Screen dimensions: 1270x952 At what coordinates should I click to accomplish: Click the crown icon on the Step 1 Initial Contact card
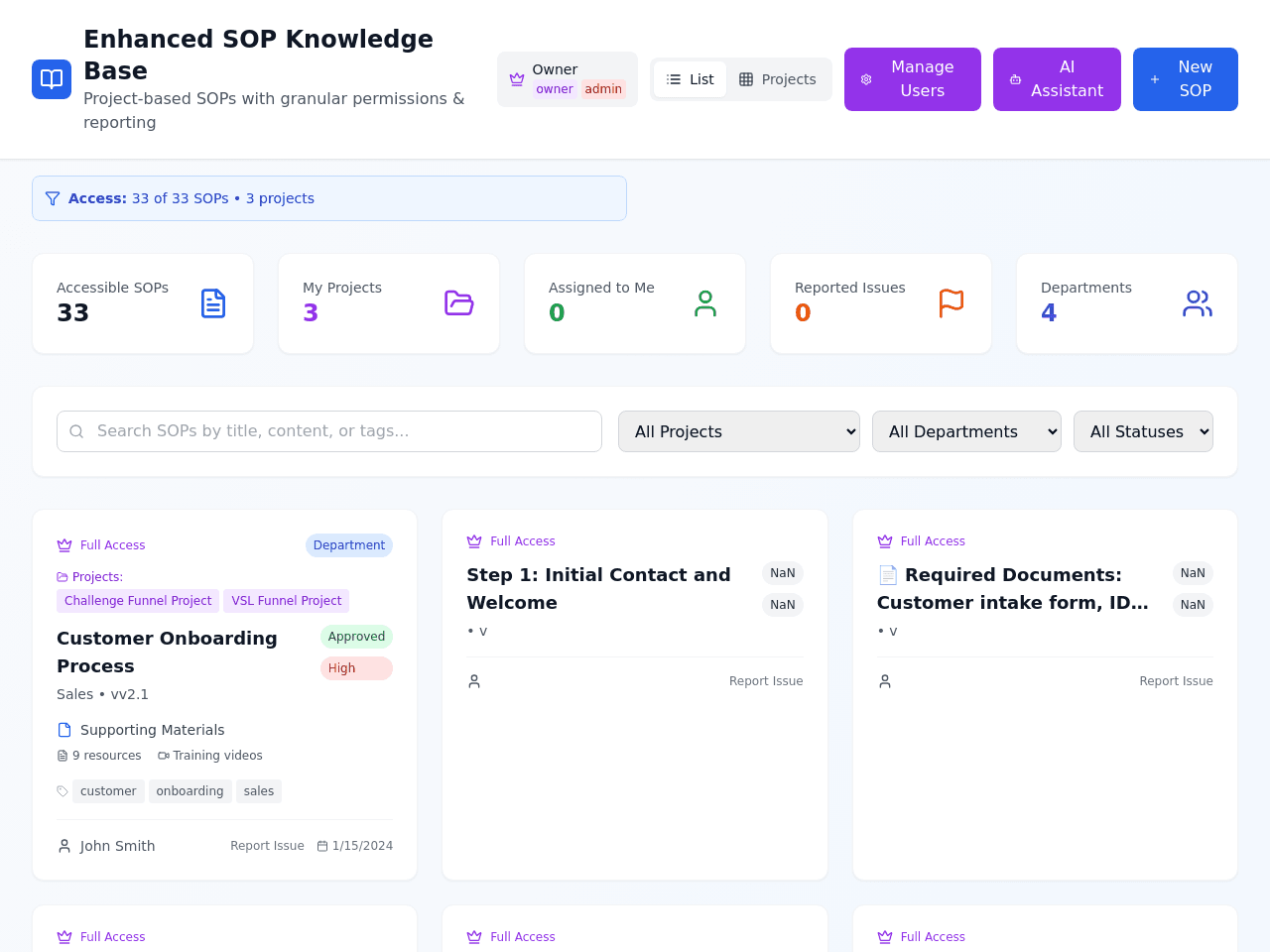point(474,541)
